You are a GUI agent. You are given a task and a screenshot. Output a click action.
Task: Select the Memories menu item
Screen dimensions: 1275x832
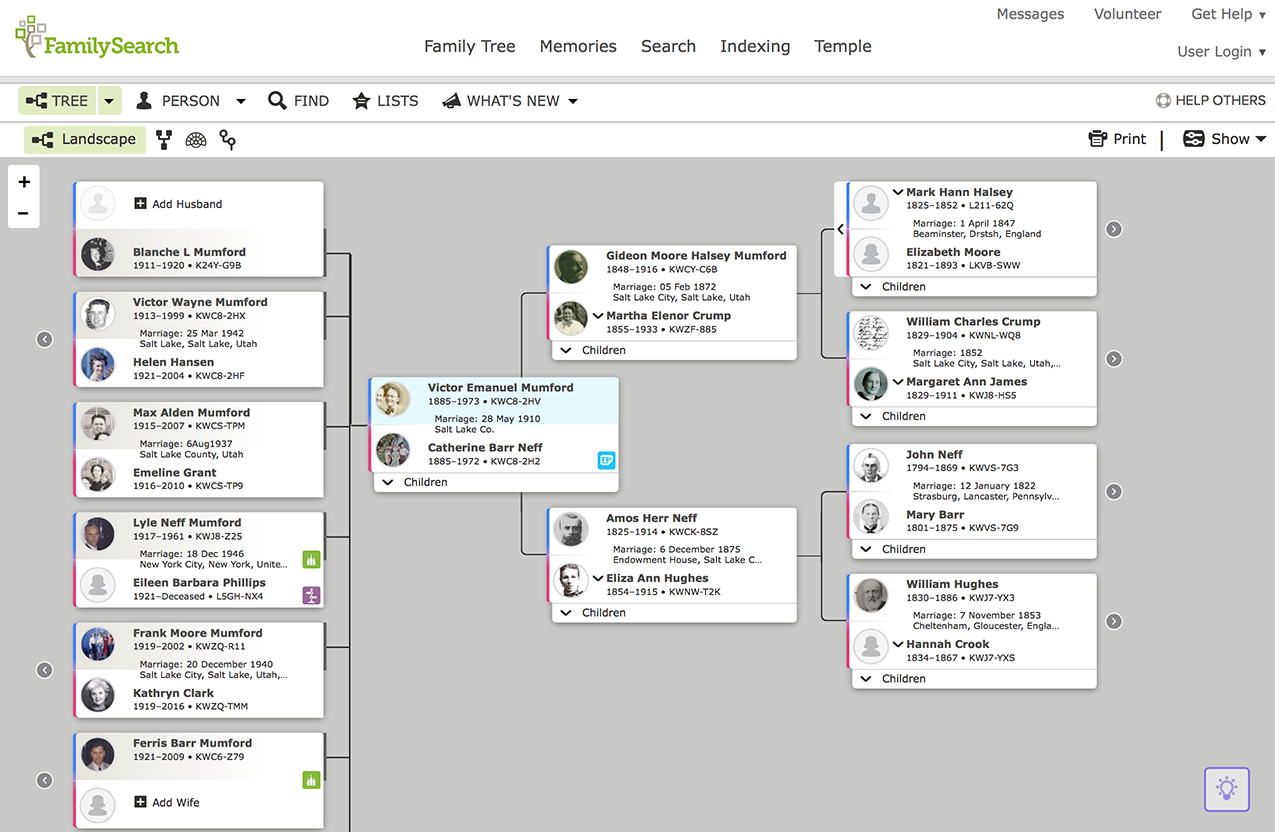click(578, 46)
